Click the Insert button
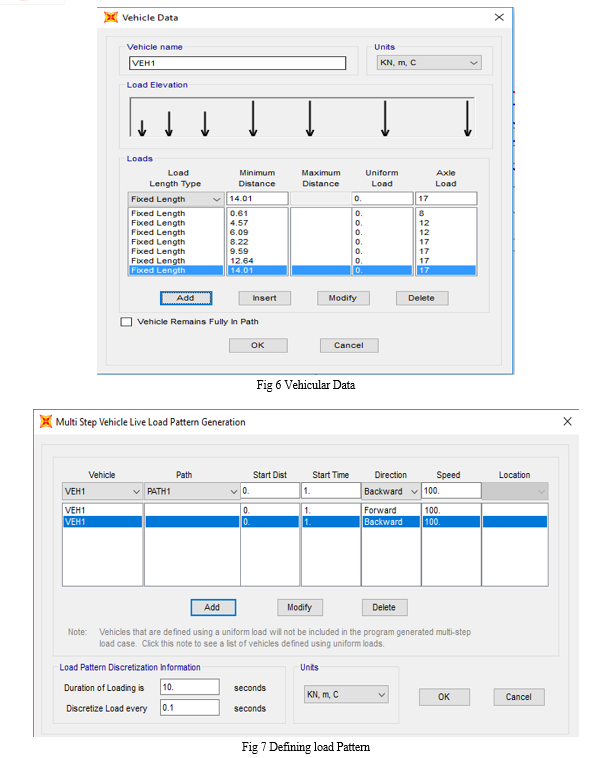 tap(264, 298)
